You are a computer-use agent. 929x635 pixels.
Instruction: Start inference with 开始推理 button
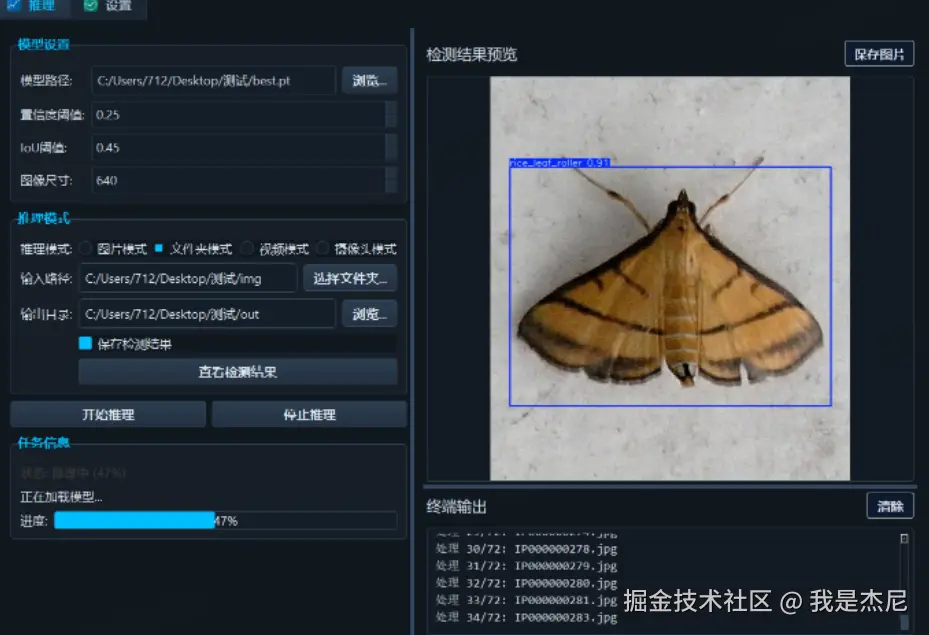tap(107, 413)
